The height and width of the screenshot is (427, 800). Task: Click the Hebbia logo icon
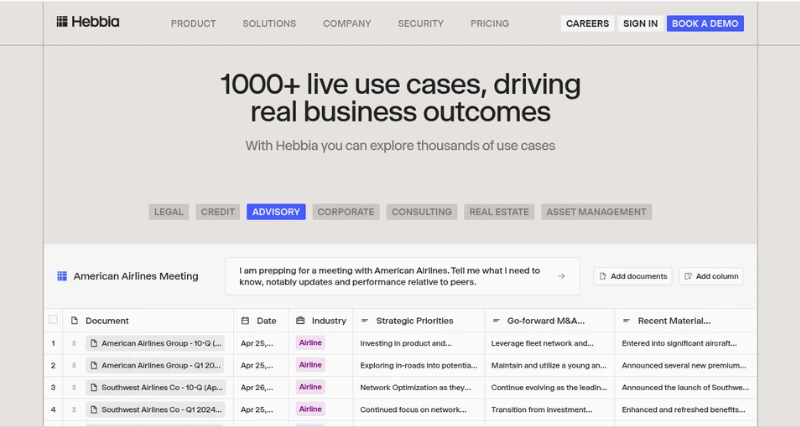pyautogui.click(x=62, y=22)
